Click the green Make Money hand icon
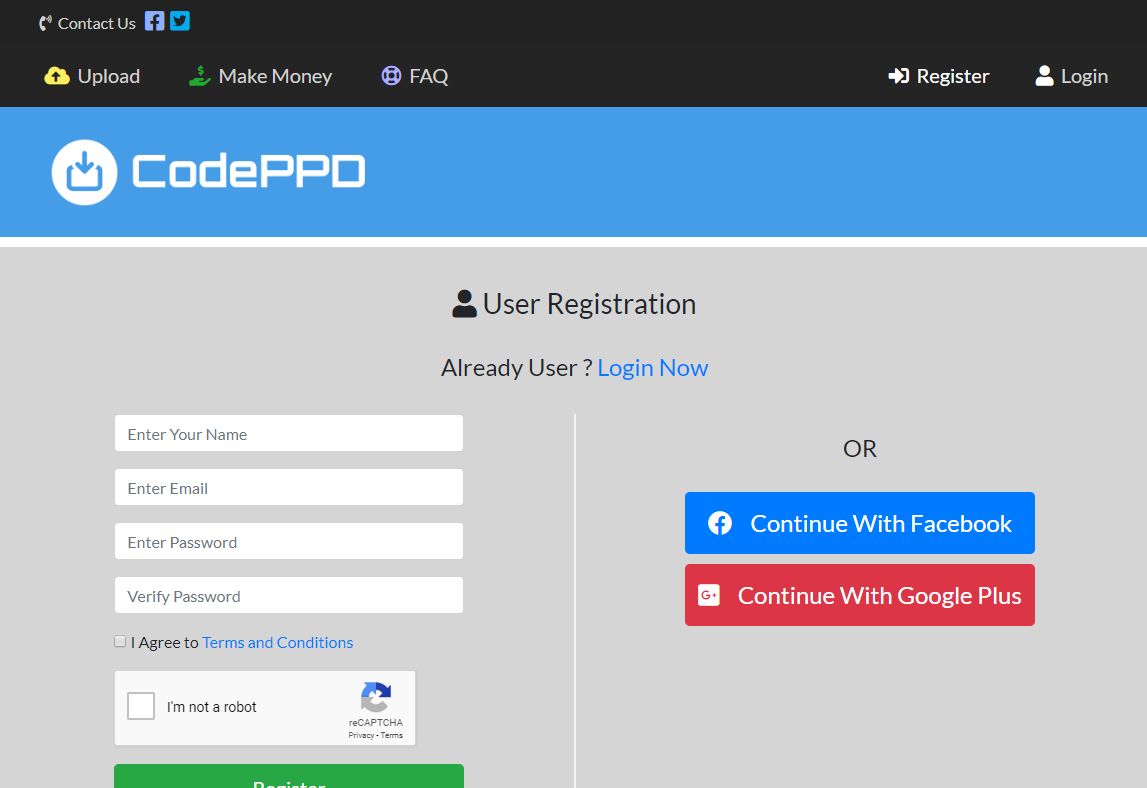 [200, 76]
